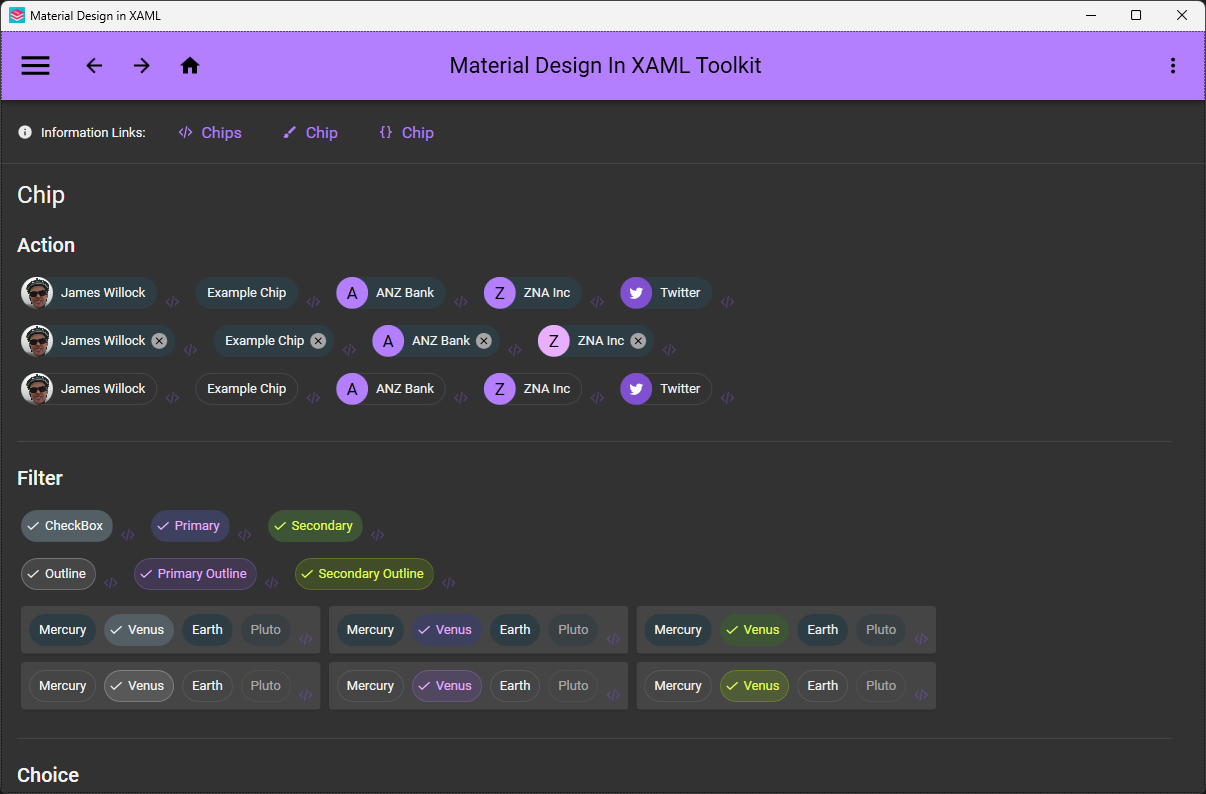View XAML code for first-row ZNA Inc chip

597,302
